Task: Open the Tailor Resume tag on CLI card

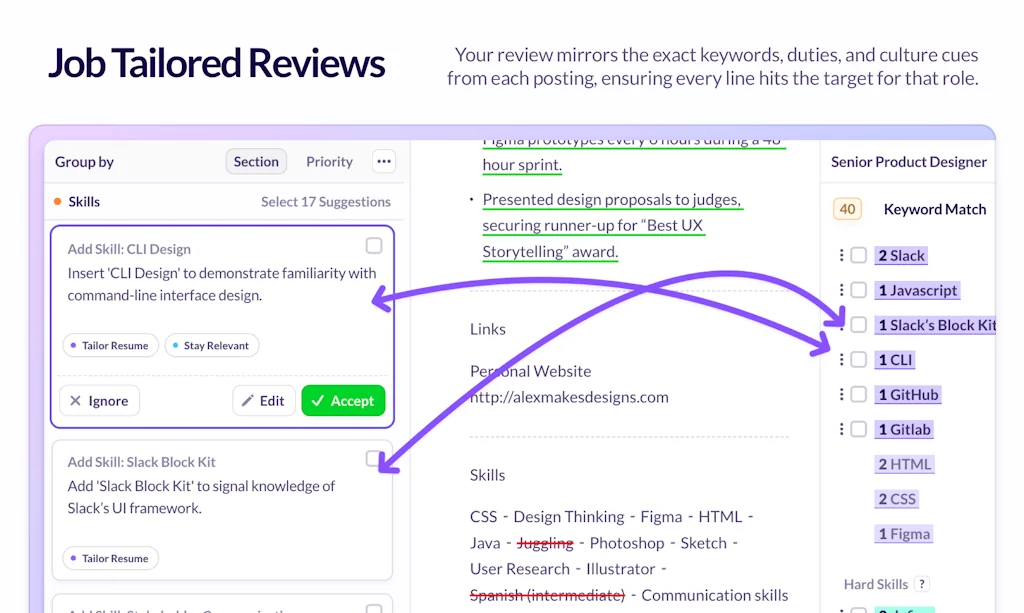Action: tap(108, 346)
